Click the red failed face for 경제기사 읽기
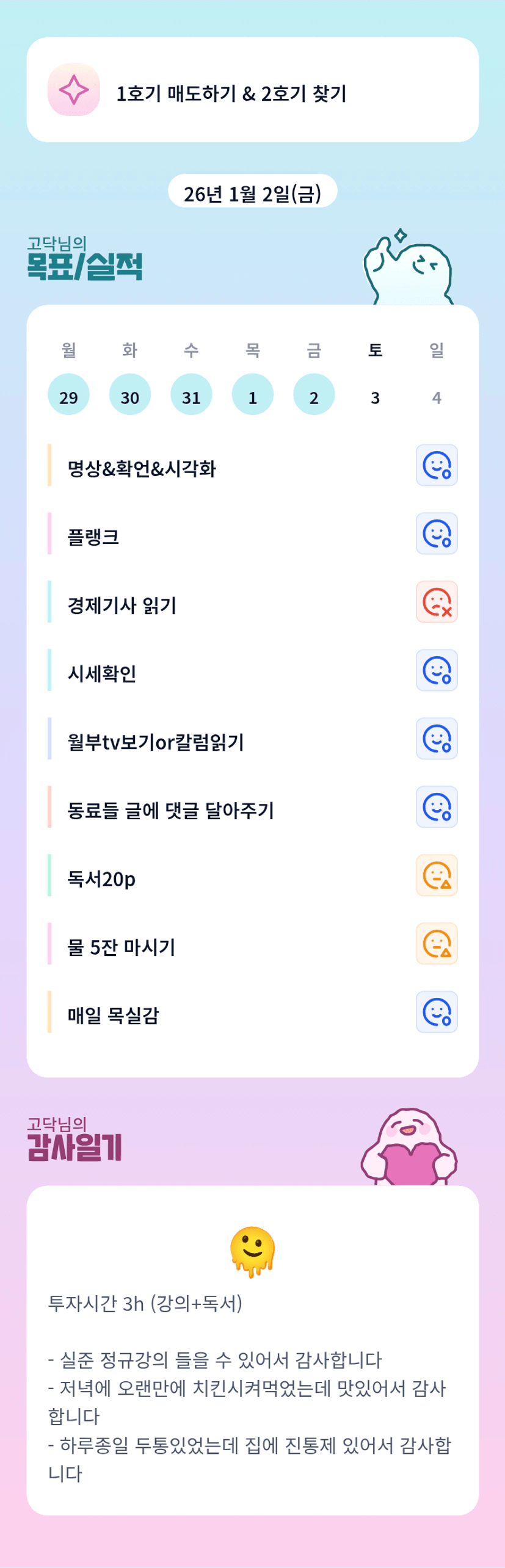 (437, 602)
